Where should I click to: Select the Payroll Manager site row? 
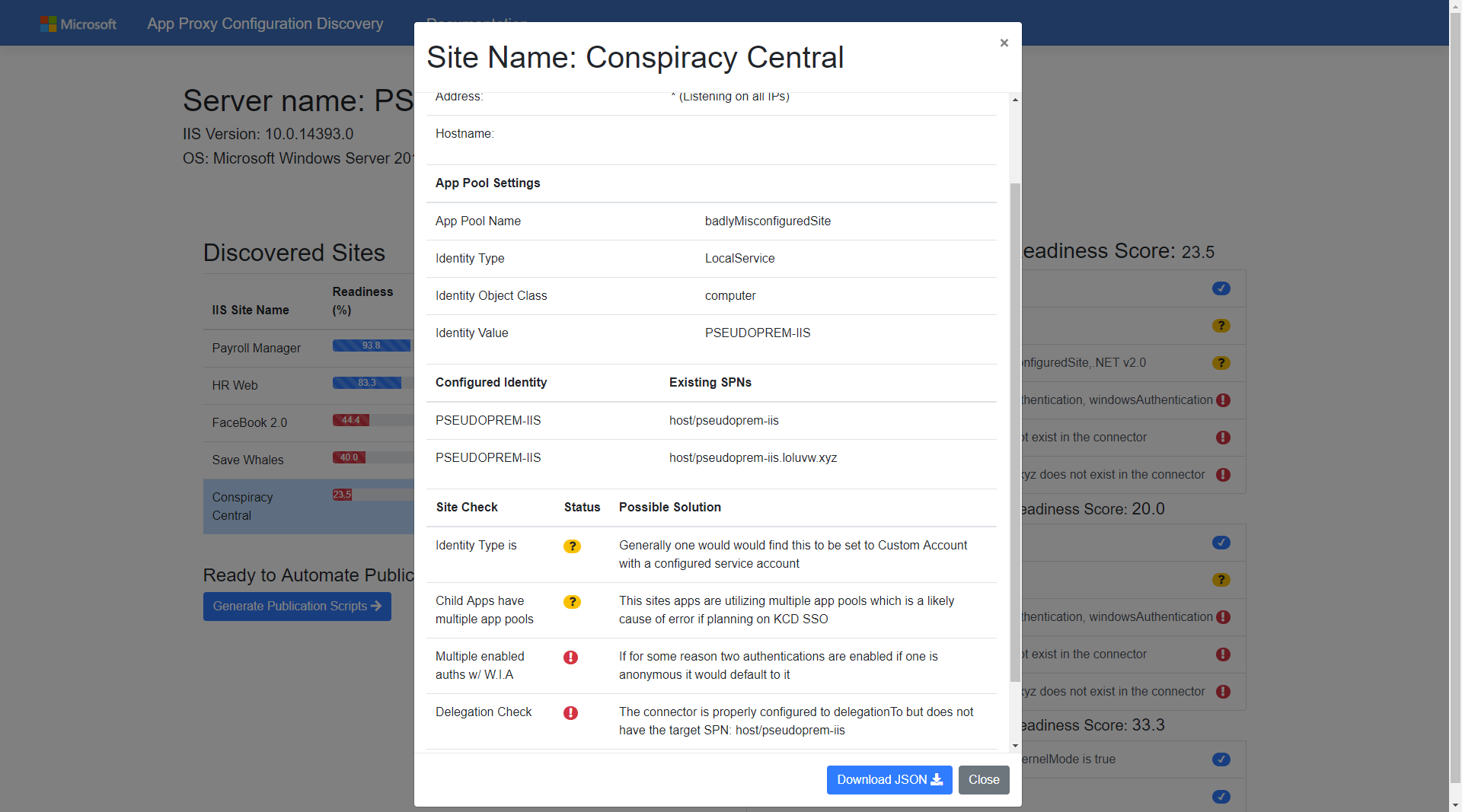[x=256, y=348]
